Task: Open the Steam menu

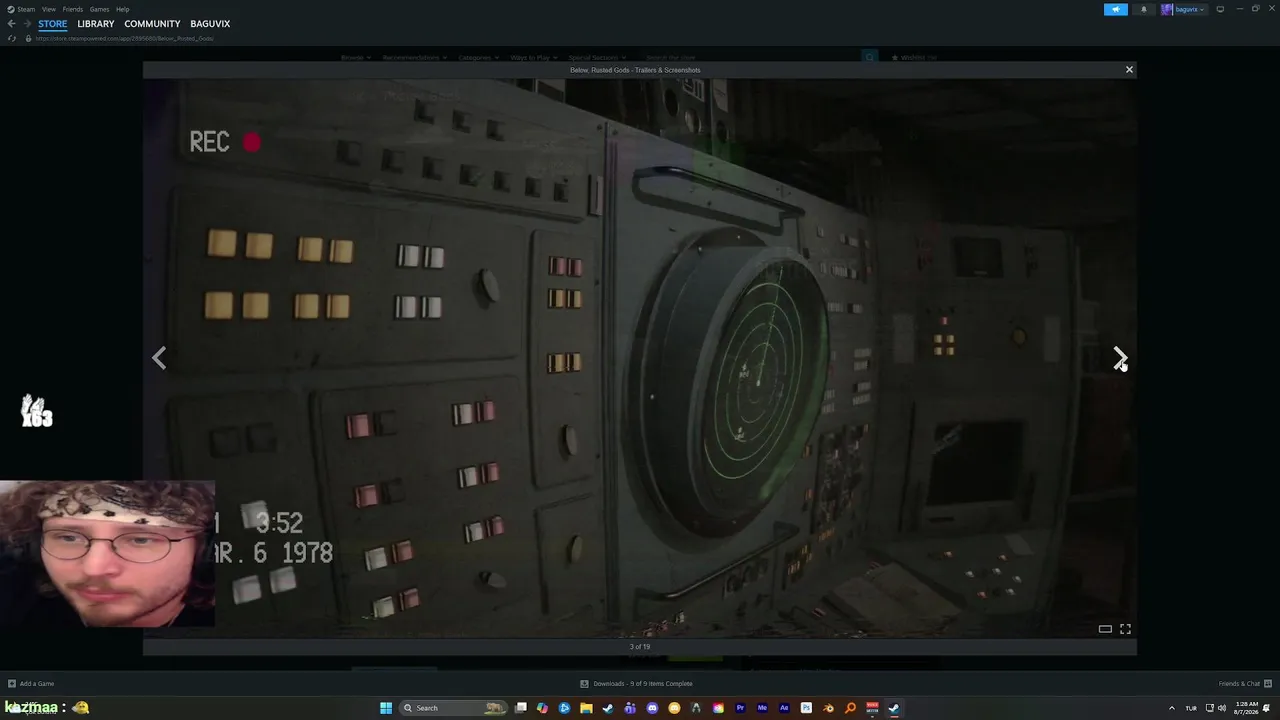Action: [x=21, y=9]
